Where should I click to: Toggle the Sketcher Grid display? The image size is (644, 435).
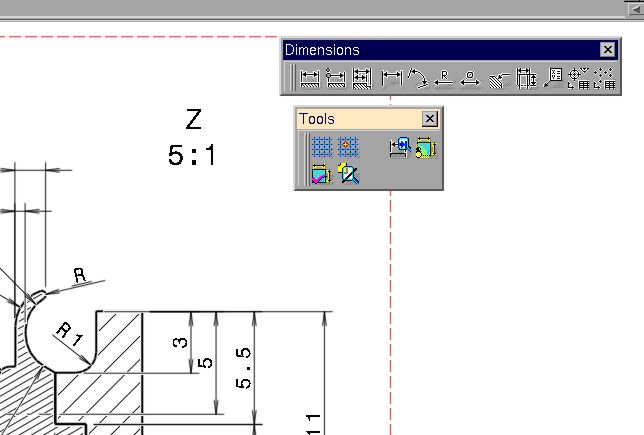[322, 147]
